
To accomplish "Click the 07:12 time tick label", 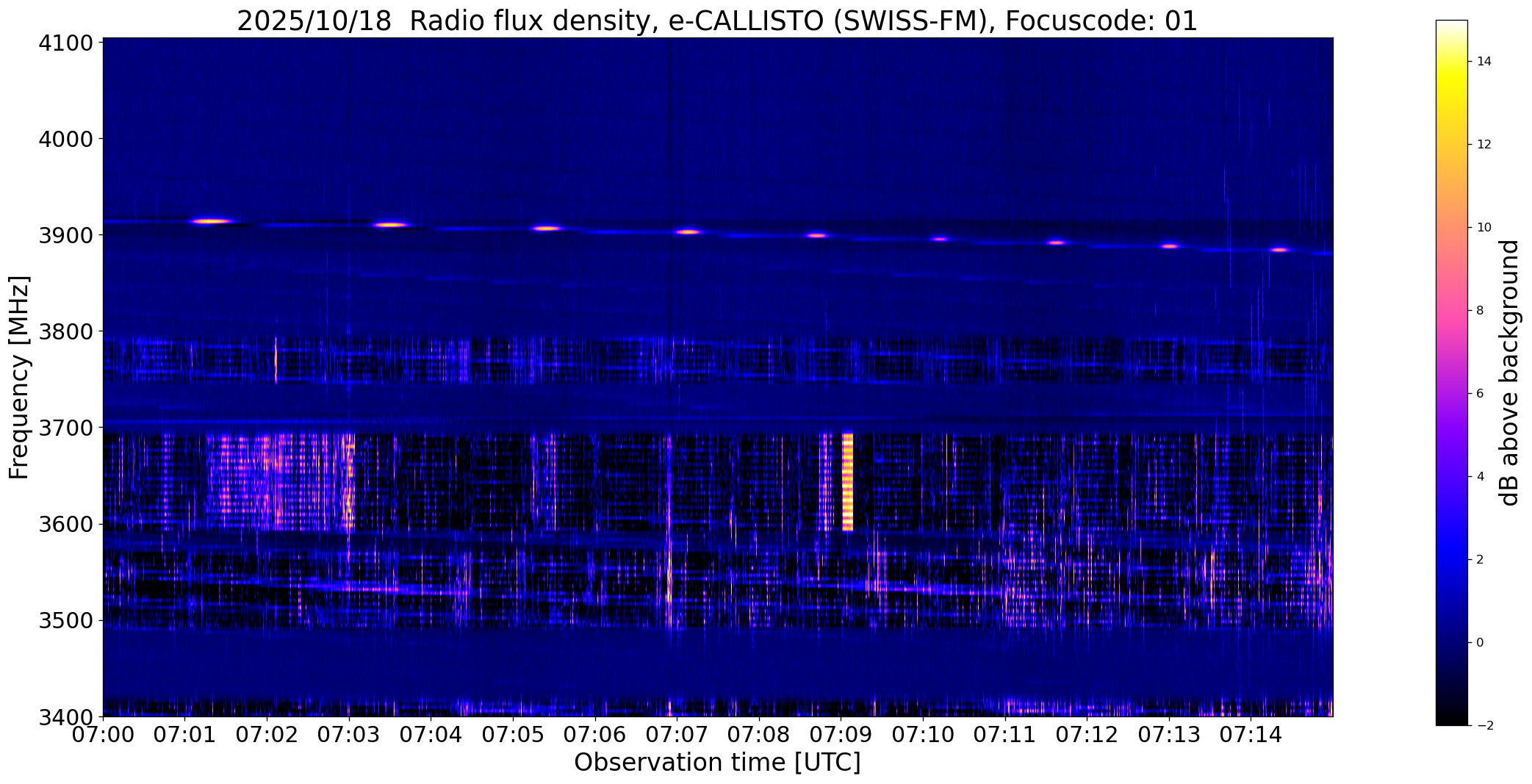I will (x=1087, y=735).
